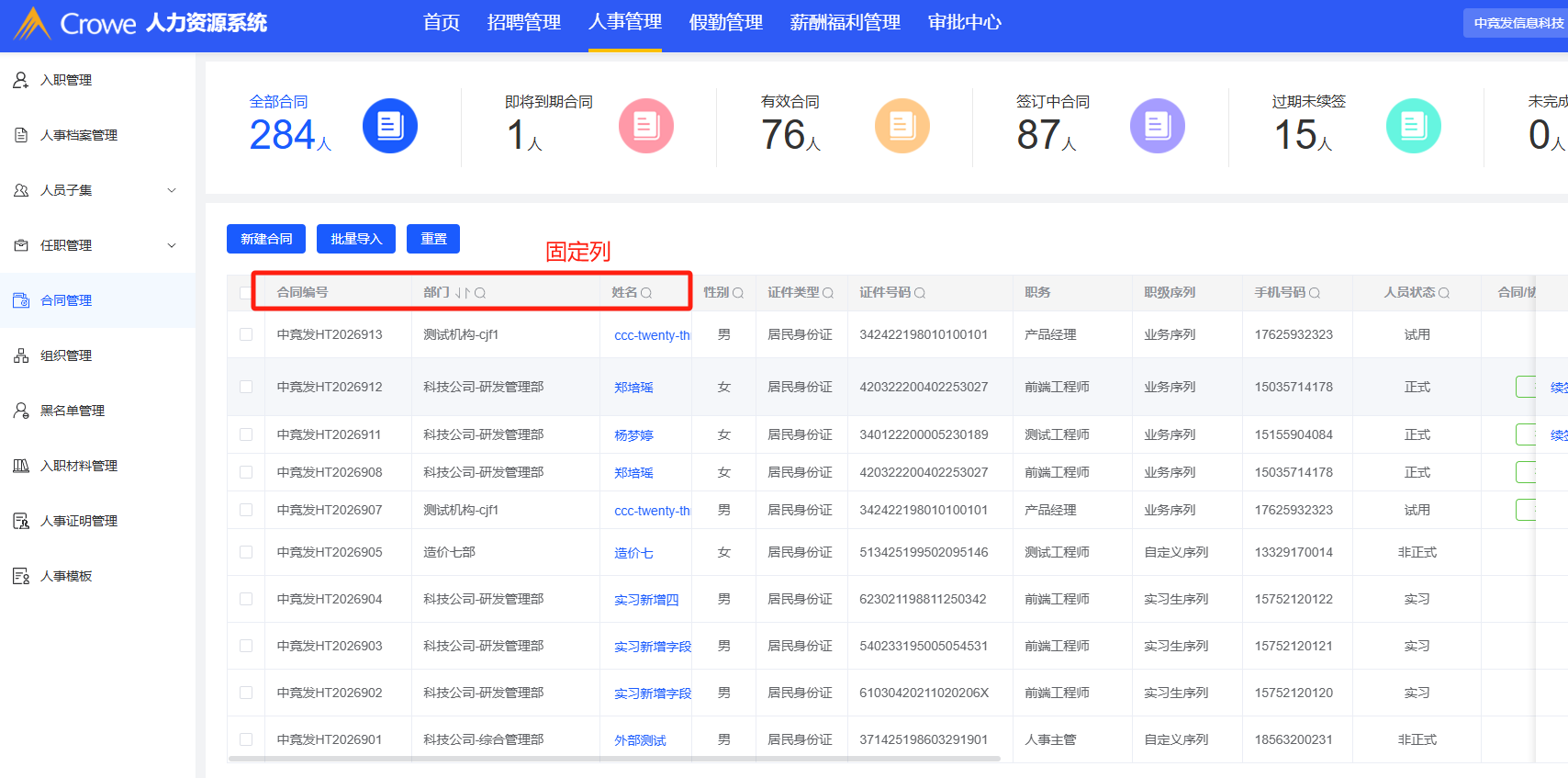Click search icon in 证件号码 column header
The height and width of the screenshot is (778, 1568).
pyautogui.click(x=920, y=293)
